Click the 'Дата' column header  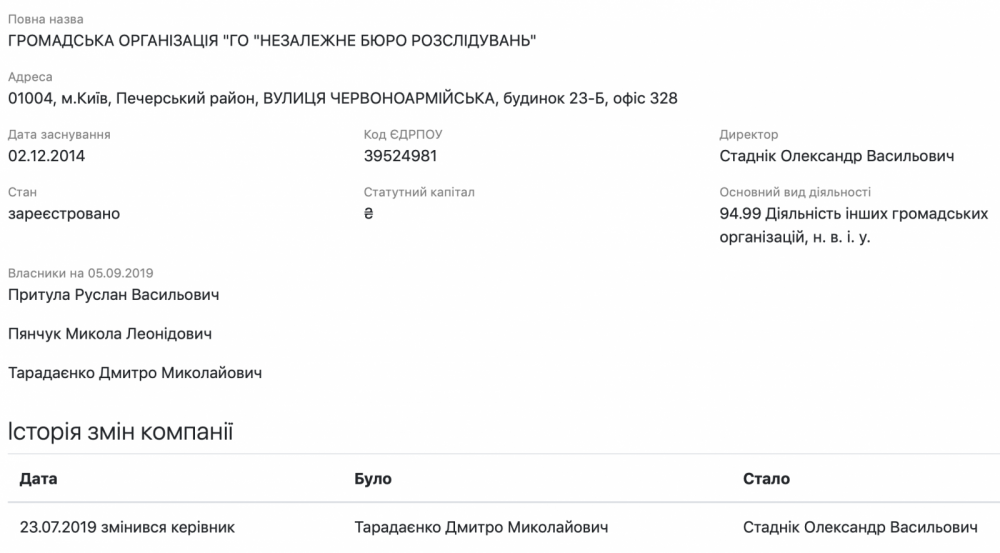38,479
